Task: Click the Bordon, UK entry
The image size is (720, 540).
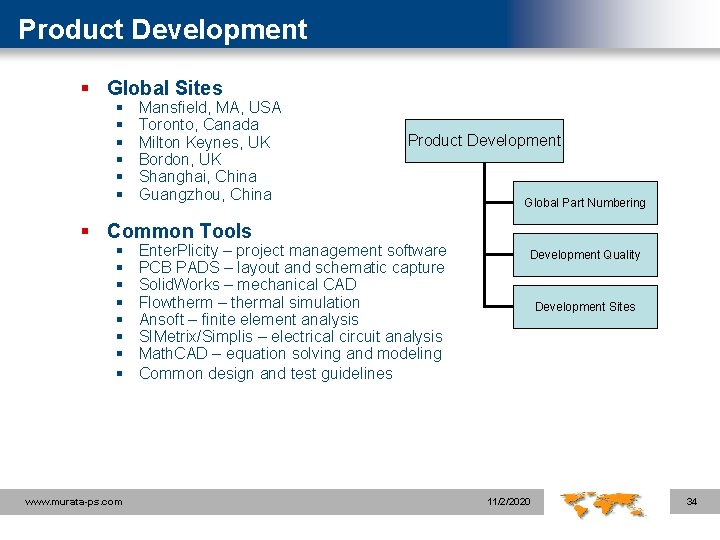Action: pyautogui.click(x=180, y=159)
